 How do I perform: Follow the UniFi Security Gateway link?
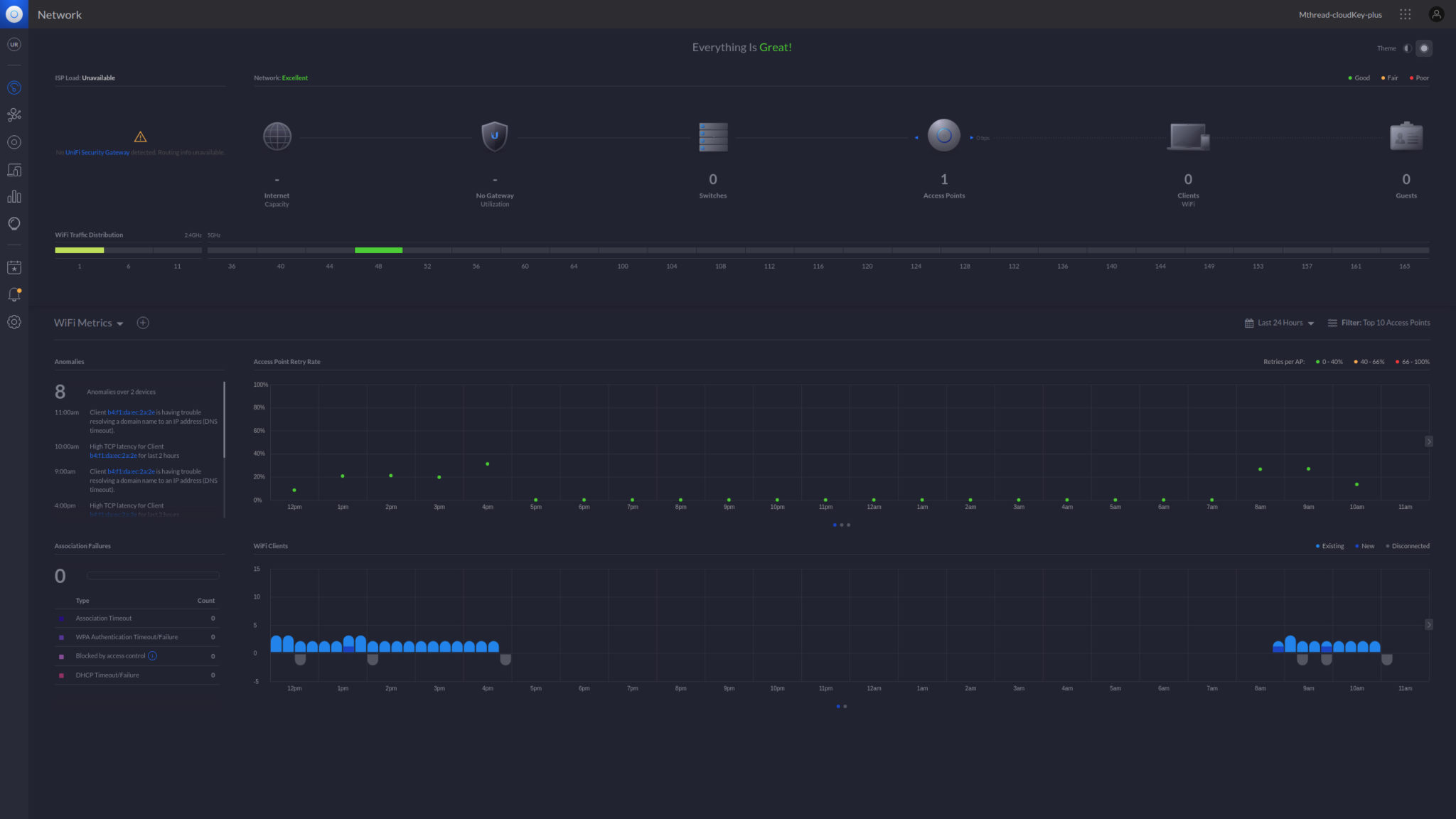[x=97, y=152]
